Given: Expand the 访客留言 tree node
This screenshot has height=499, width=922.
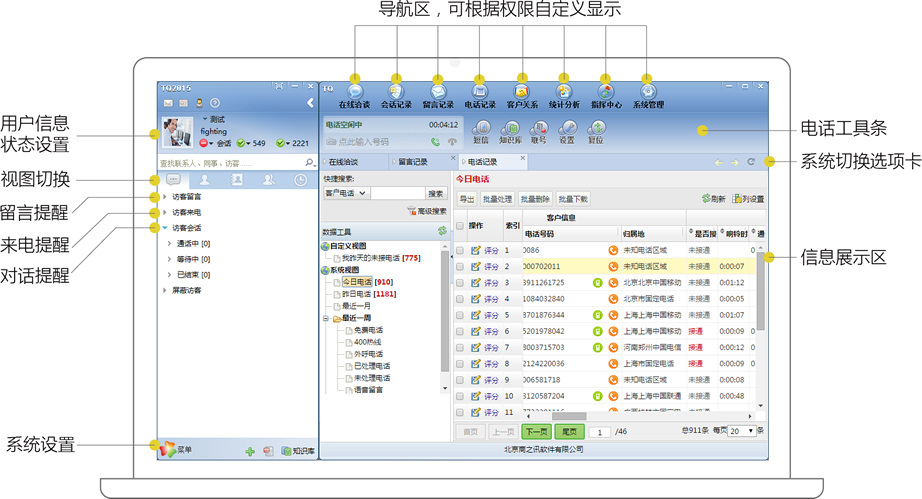Looking at the screenshot, I should point(165,198).
